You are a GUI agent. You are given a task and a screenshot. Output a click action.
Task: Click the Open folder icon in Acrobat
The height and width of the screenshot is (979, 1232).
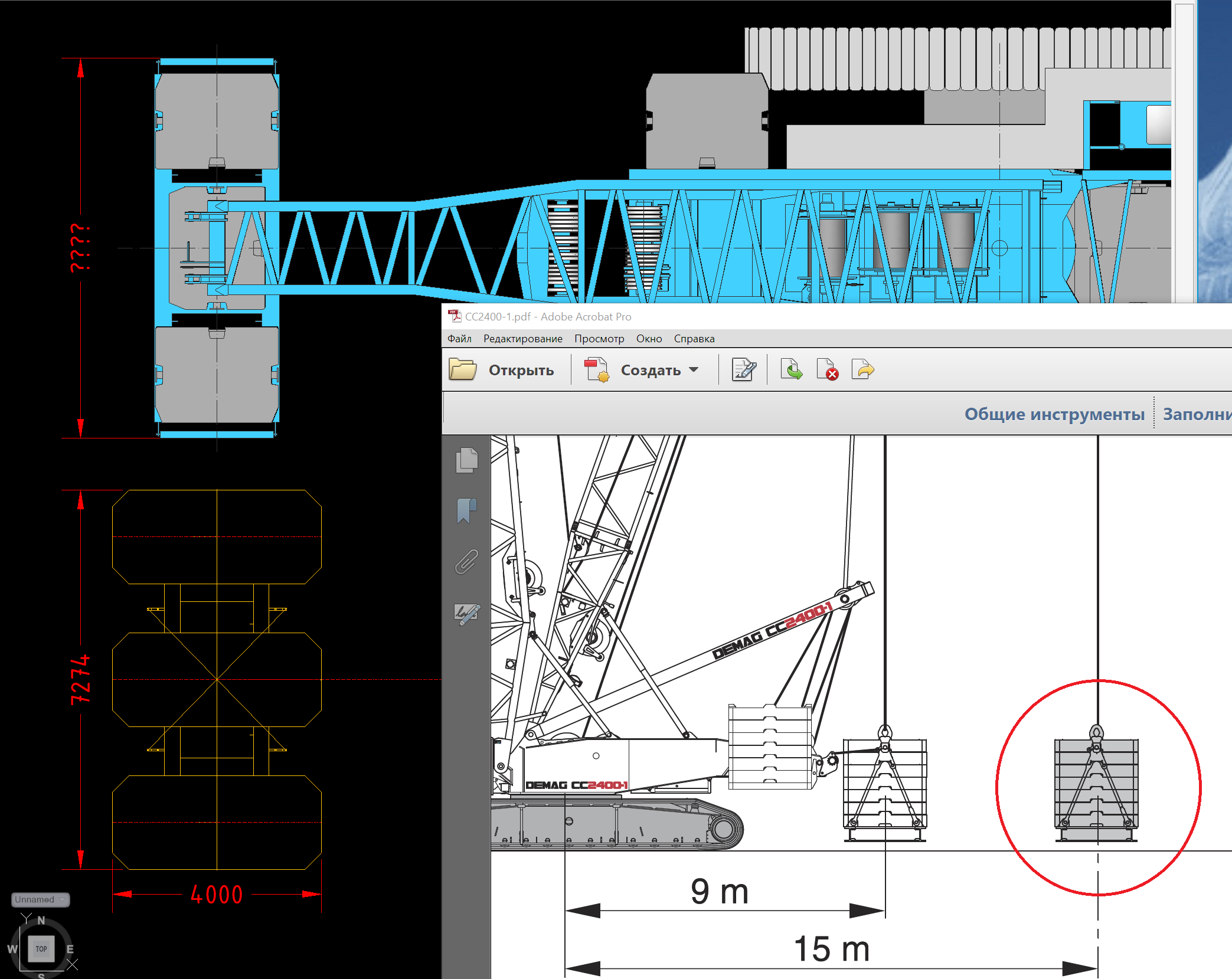(462, 370)
